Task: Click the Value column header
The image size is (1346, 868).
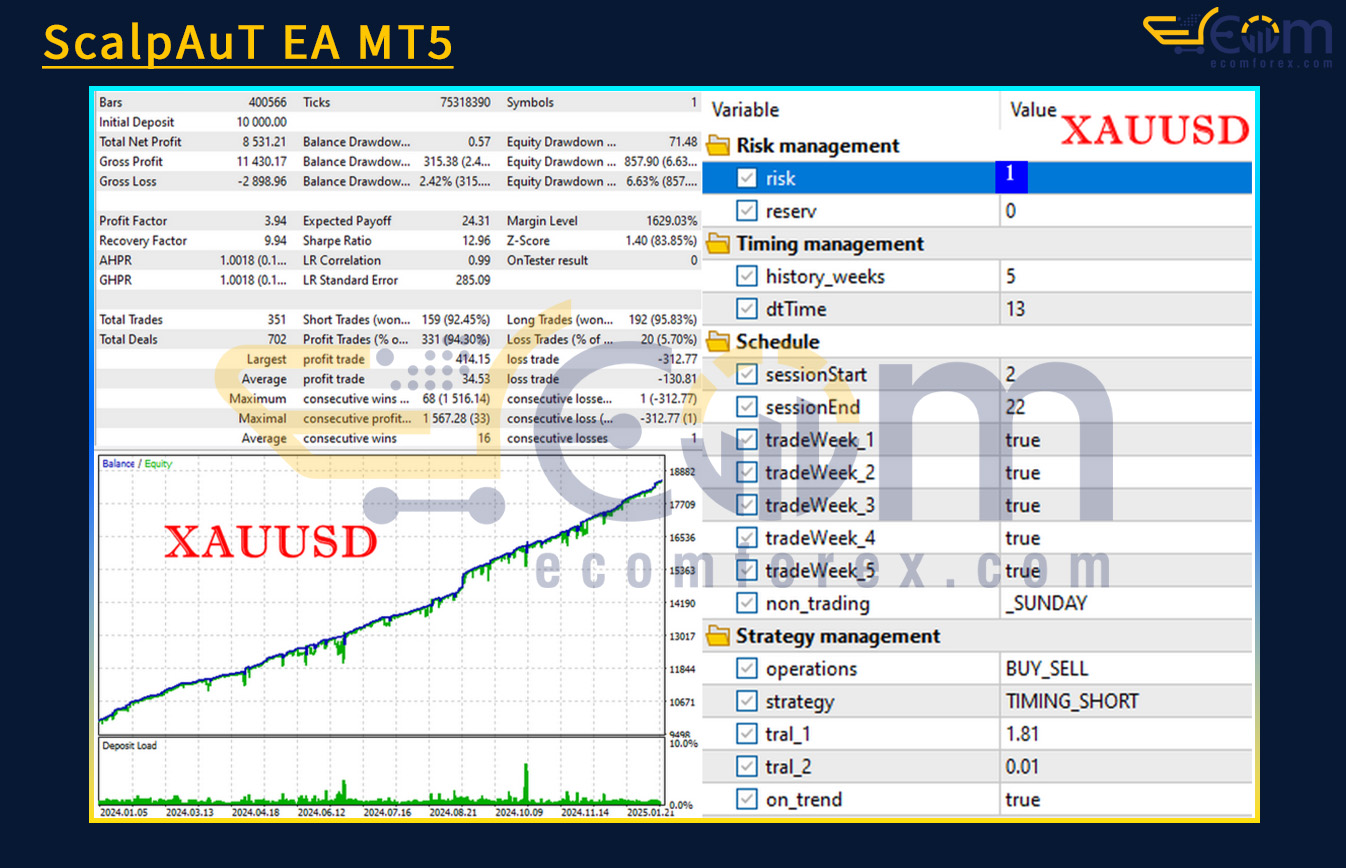Action: coord(1033,110)
